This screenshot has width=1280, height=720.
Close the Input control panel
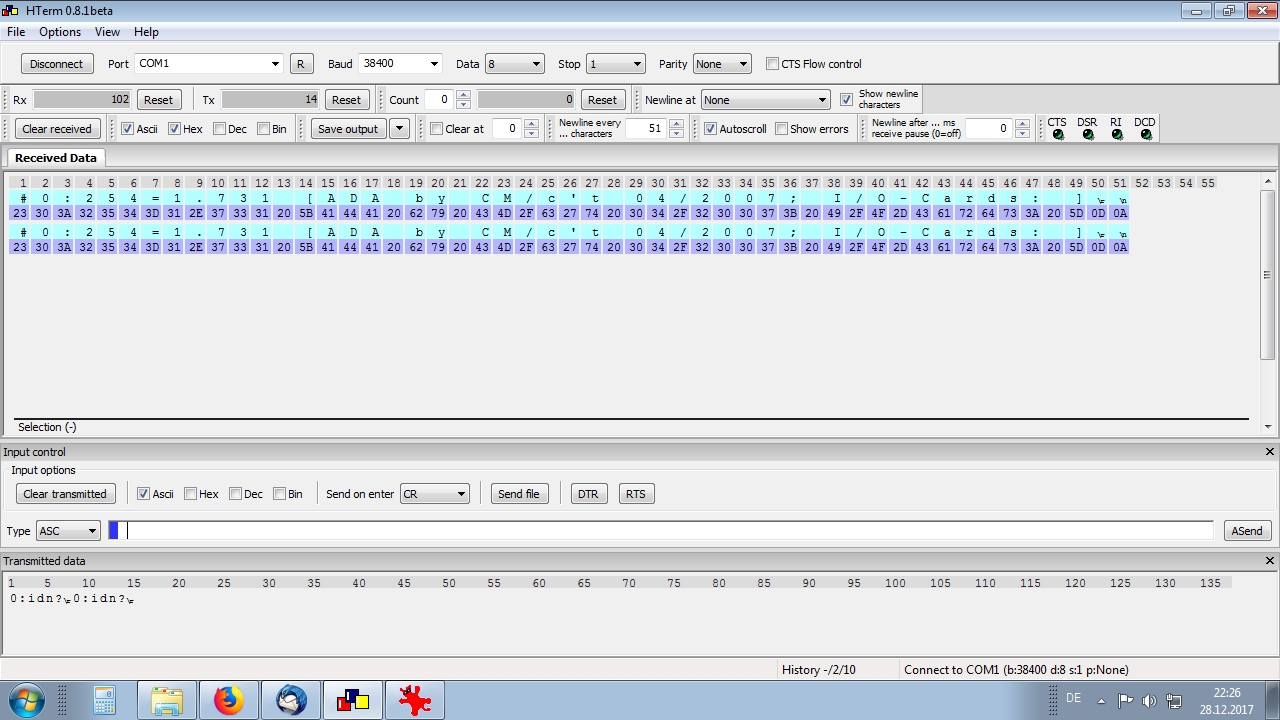1270,452
